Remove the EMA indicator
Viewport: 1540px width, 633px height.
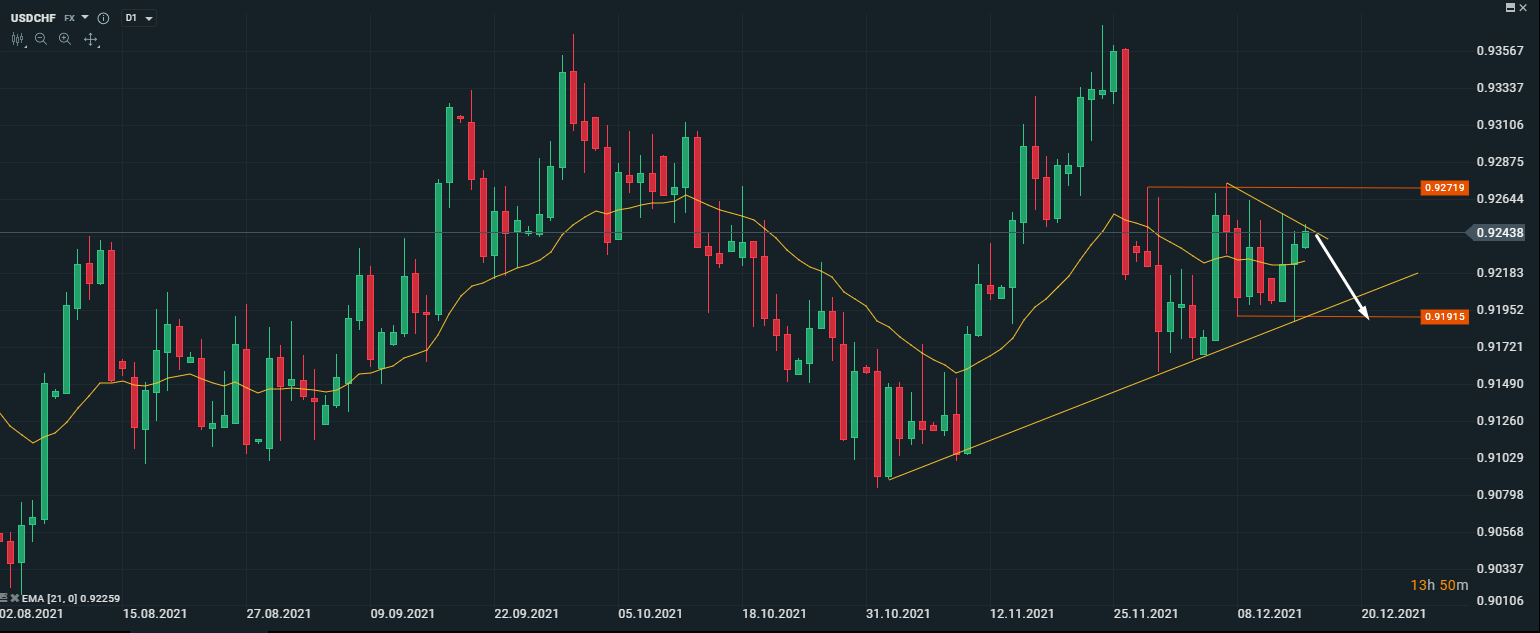pyautogui.click(x=15, y=597)
